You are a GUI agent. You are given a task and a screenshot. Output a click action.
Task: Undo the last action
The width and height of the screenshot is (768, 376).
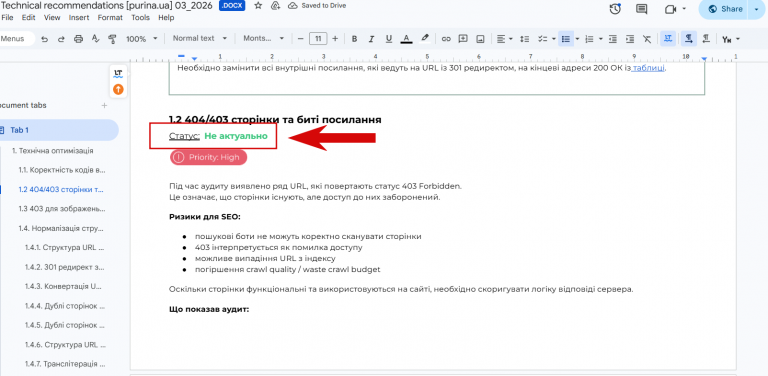click(x=45, y=39)
